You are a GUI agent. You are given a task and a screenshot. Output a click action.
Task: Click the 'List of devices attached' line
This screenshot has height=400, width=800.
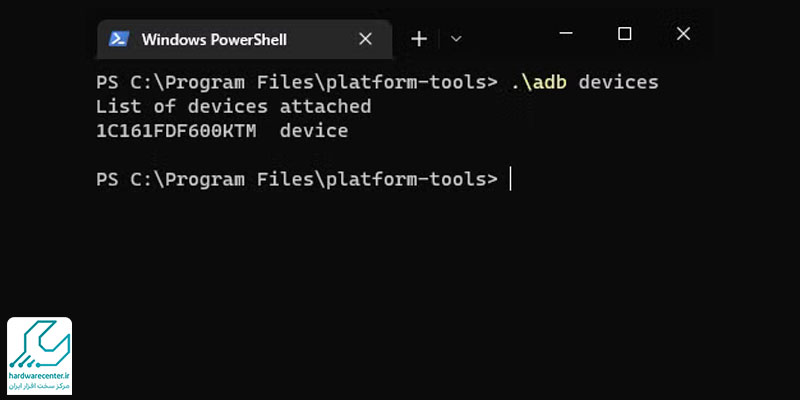pyautogui.click(x=233, y=106)
